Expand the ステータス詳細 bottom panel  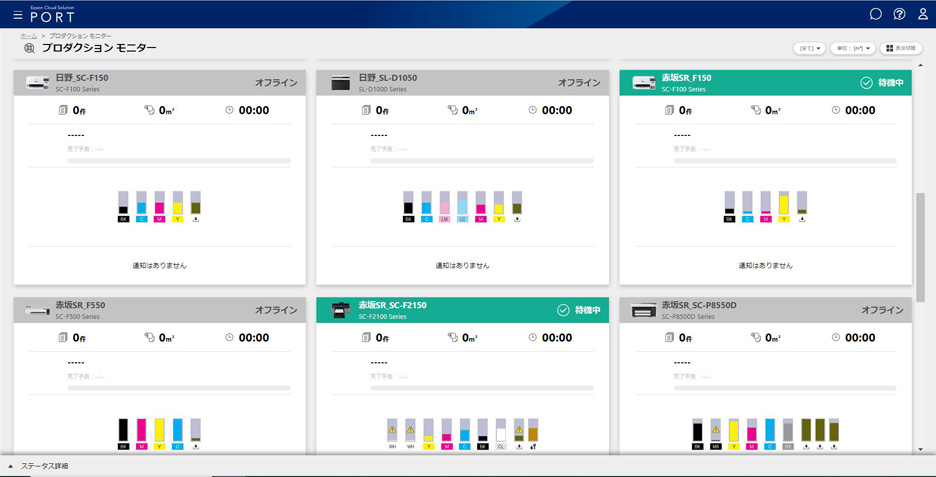click(40, 466)
